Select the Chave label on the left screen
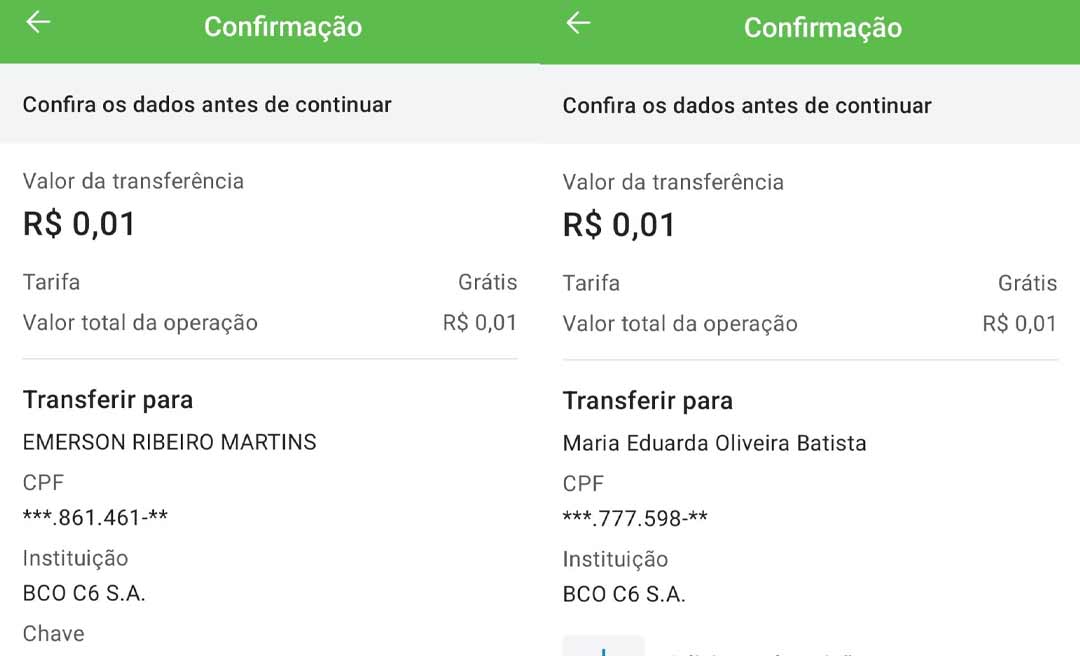Image resolution: width=1080 pixels, height=656 pixels. coord(53,633)
